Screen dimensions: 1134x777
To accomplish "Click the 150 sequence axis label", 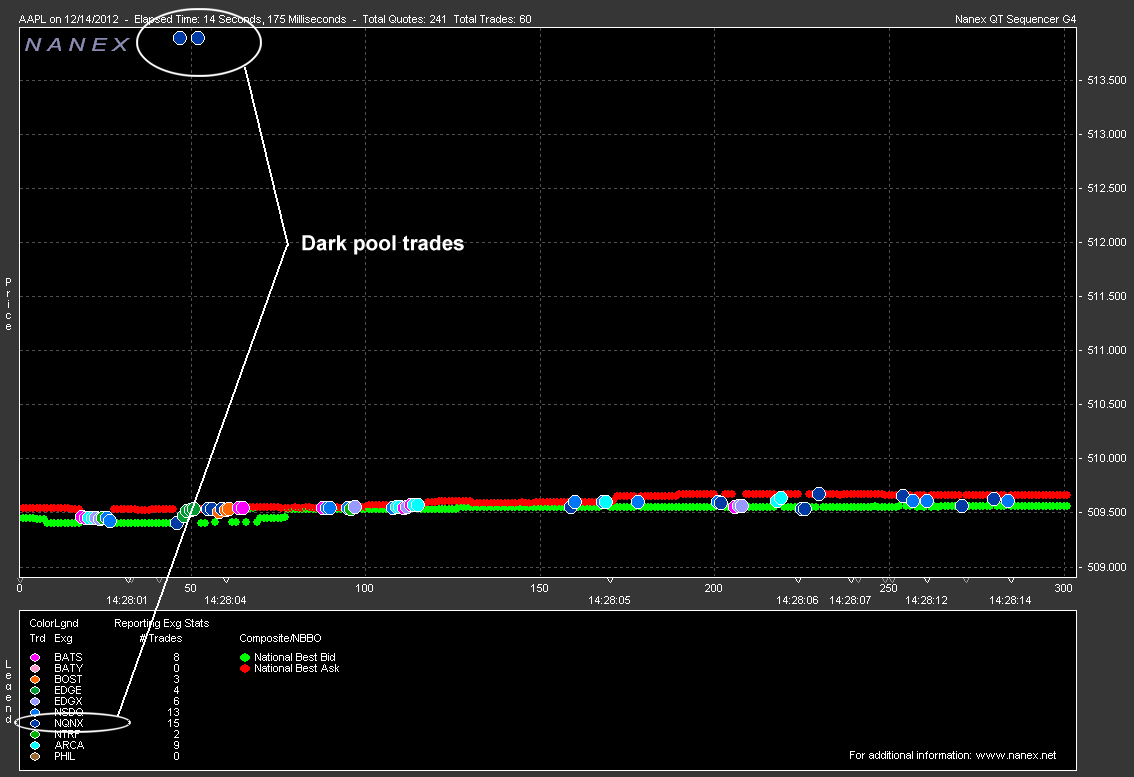I will pyautogui.click(x=539, y=589).
